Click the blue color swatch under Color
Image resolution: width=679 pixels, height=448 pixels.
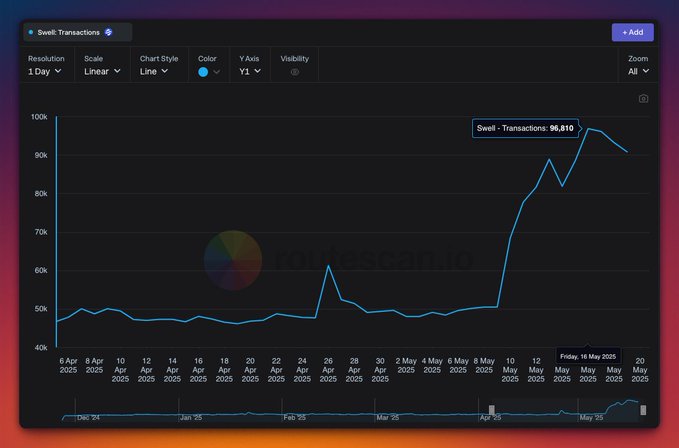[203, 72]
